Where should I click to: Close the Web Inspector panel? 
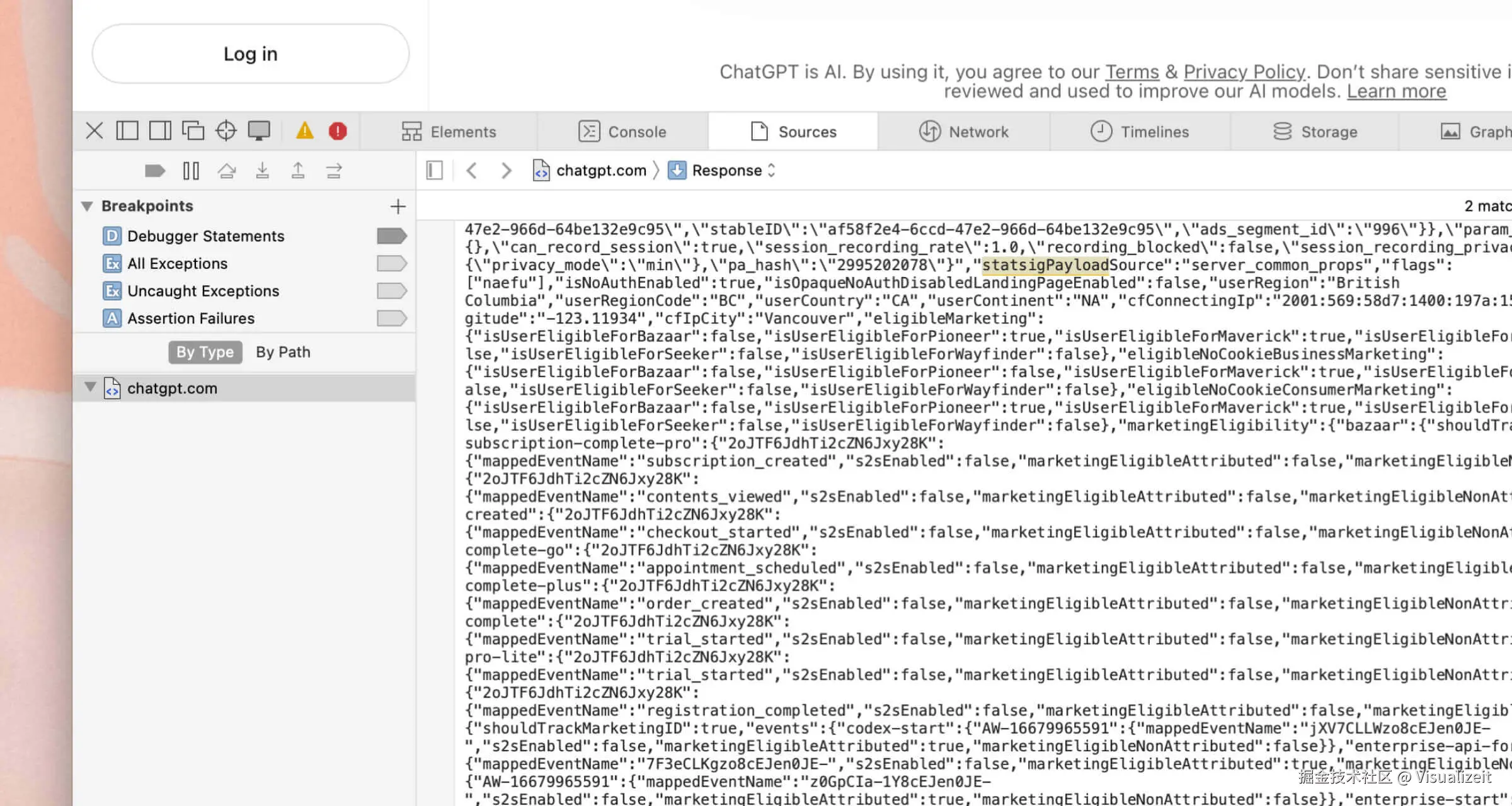(x=94, y=131)
